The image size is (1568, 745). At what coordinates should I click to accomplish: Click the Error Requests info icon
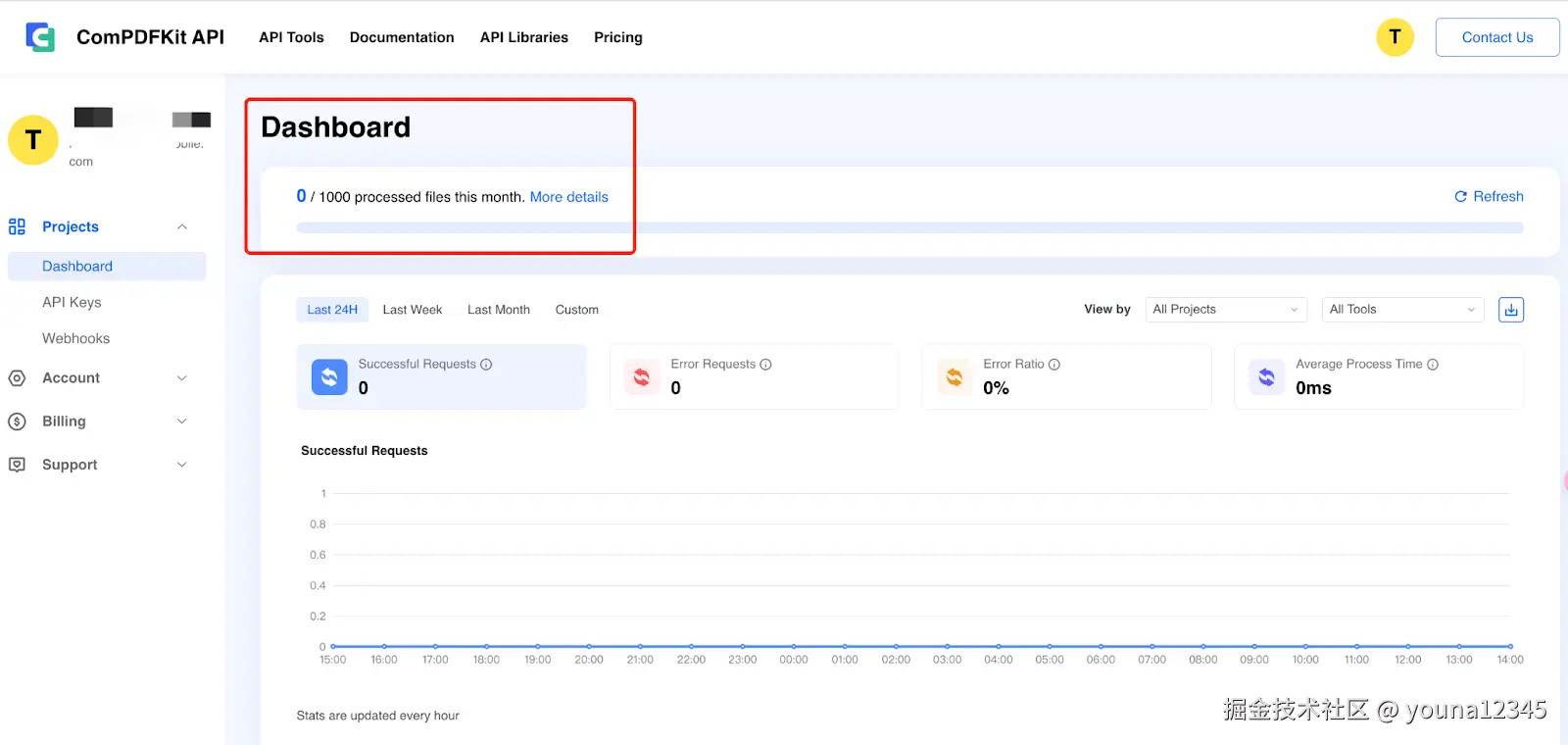765,365
